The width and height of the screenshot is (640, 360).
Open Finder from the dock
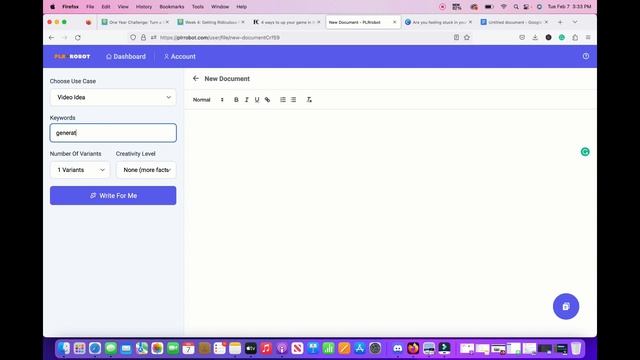click(x=64, y=348)
